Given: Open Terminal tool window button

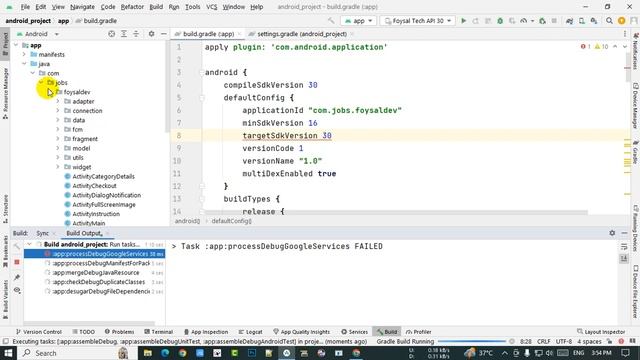Looking at the screenshot, I should pos(159,332).
